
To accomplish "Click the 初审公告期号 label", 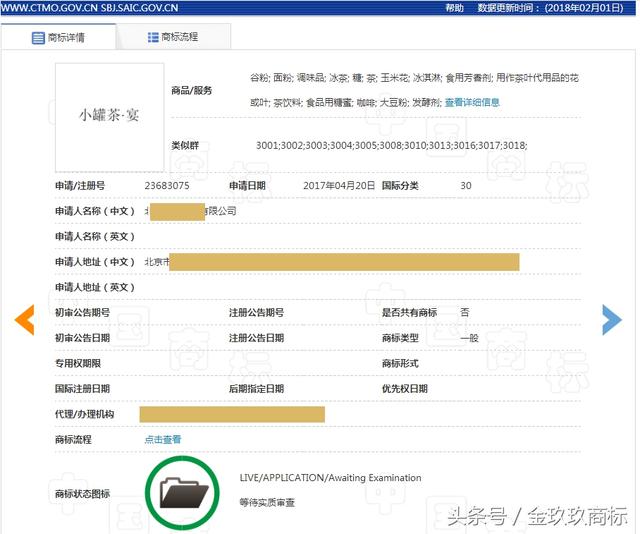I will [x=82, y=313].
